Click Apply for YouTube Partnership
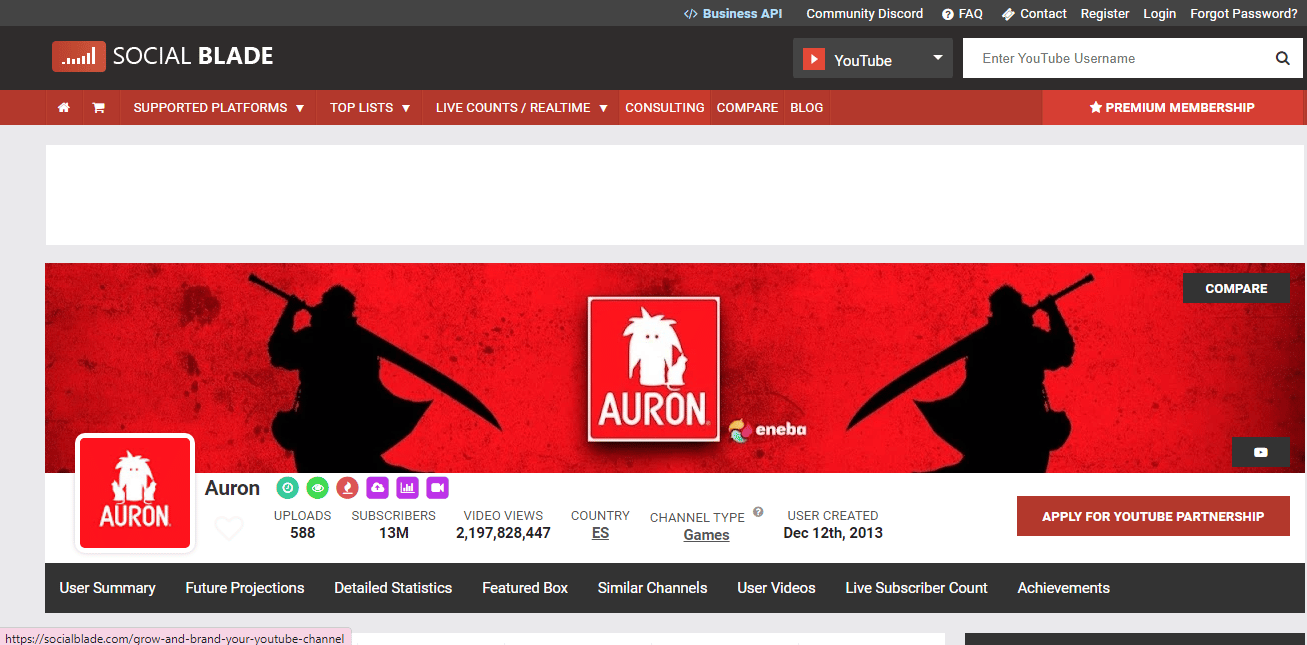1307x645 pixels. 1153,516
